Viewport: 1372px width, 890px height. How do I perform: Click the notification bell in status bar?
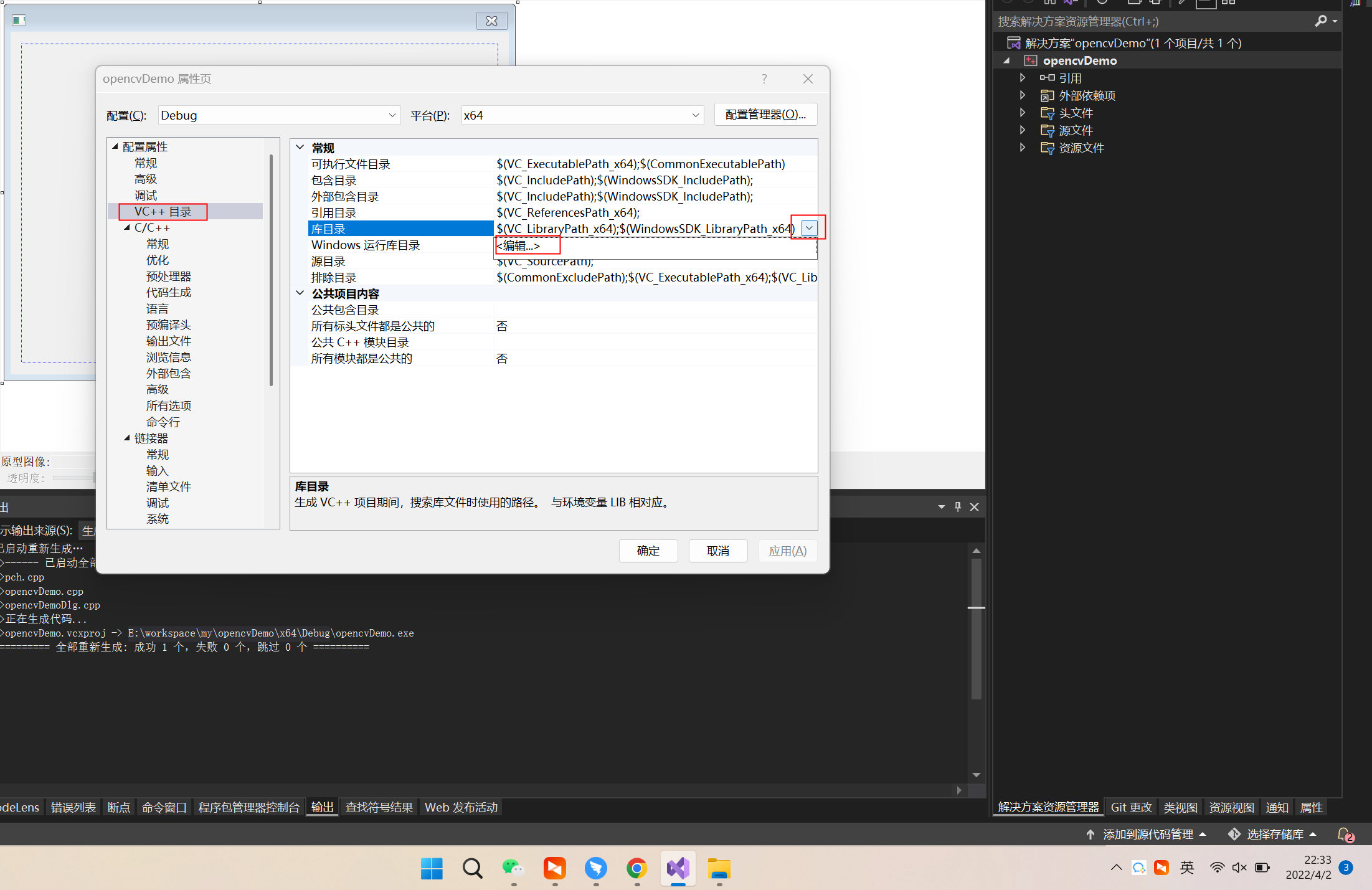[x=1344, y=834]
